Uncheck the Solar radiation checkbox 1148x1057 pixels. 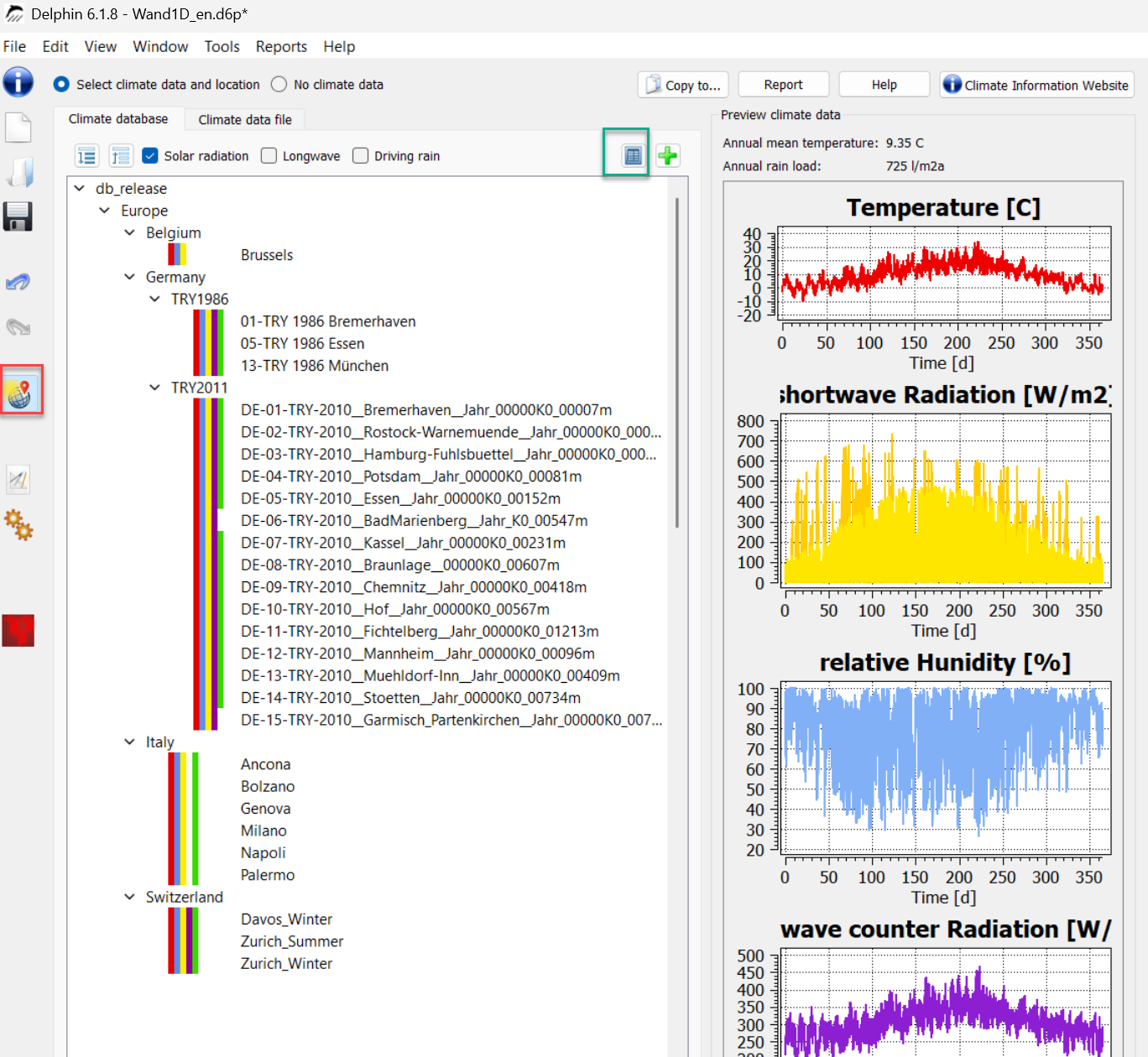coord(150,155)
